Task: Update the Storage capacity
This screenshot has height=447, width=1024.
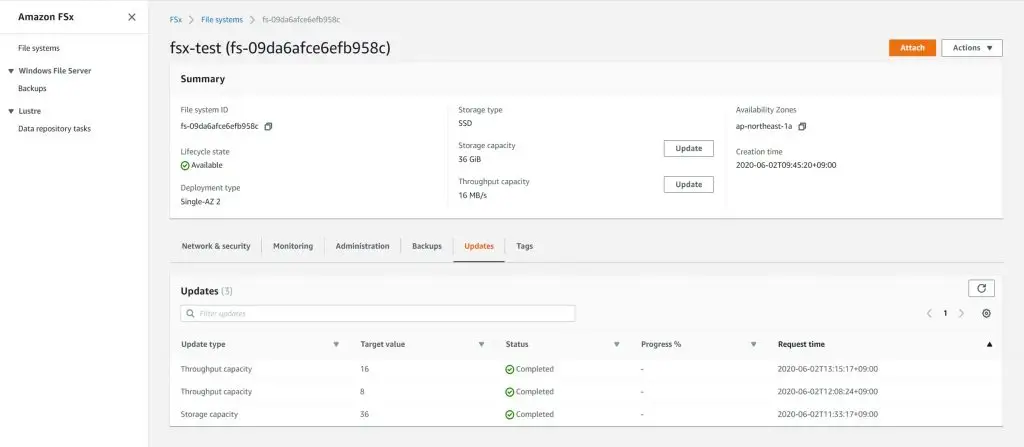Action: (688, 148)
